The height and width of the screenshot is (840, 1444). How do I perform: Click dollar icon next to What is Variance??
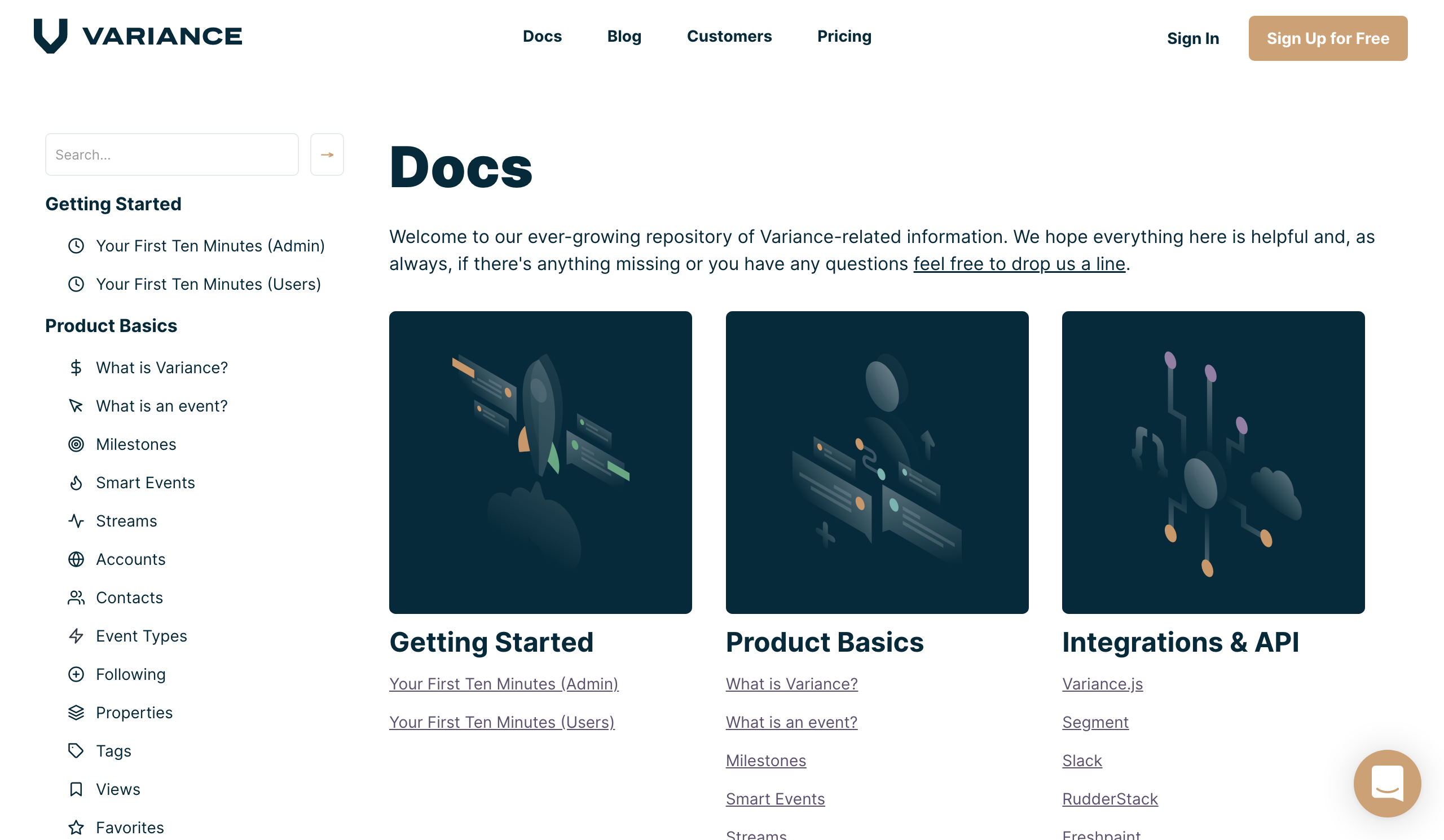point(76,368)
